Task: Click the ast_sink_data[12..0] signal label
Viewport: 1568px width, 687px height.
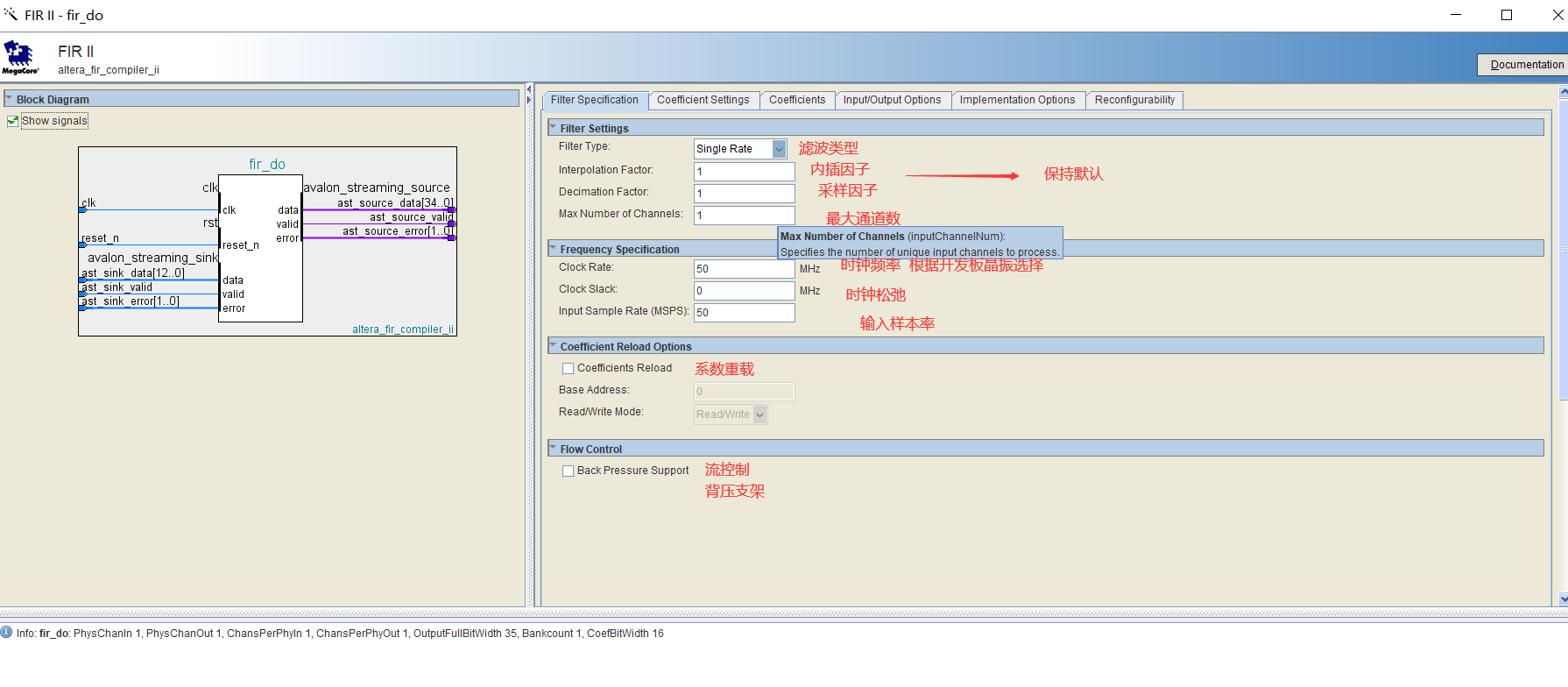Action: pyautogui.click(x=133, y=273)
